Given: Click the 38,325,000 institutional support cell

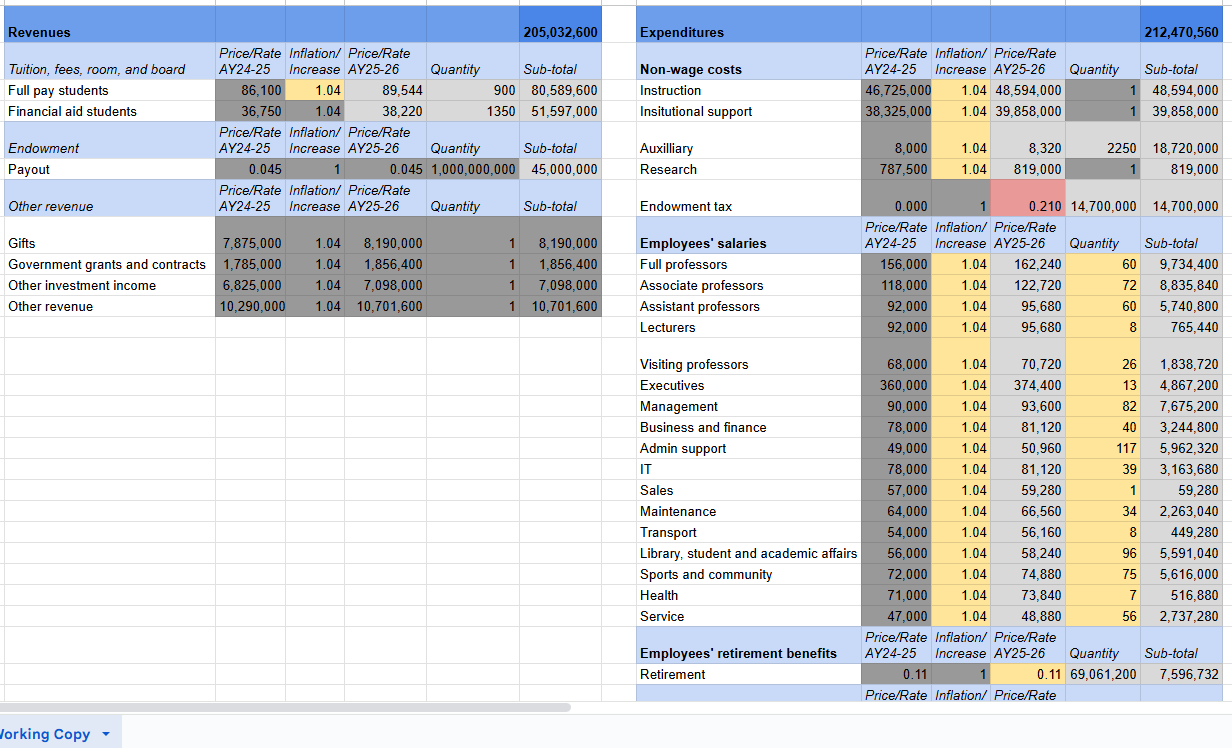Looking at the screenshot, I should point(897,111).
